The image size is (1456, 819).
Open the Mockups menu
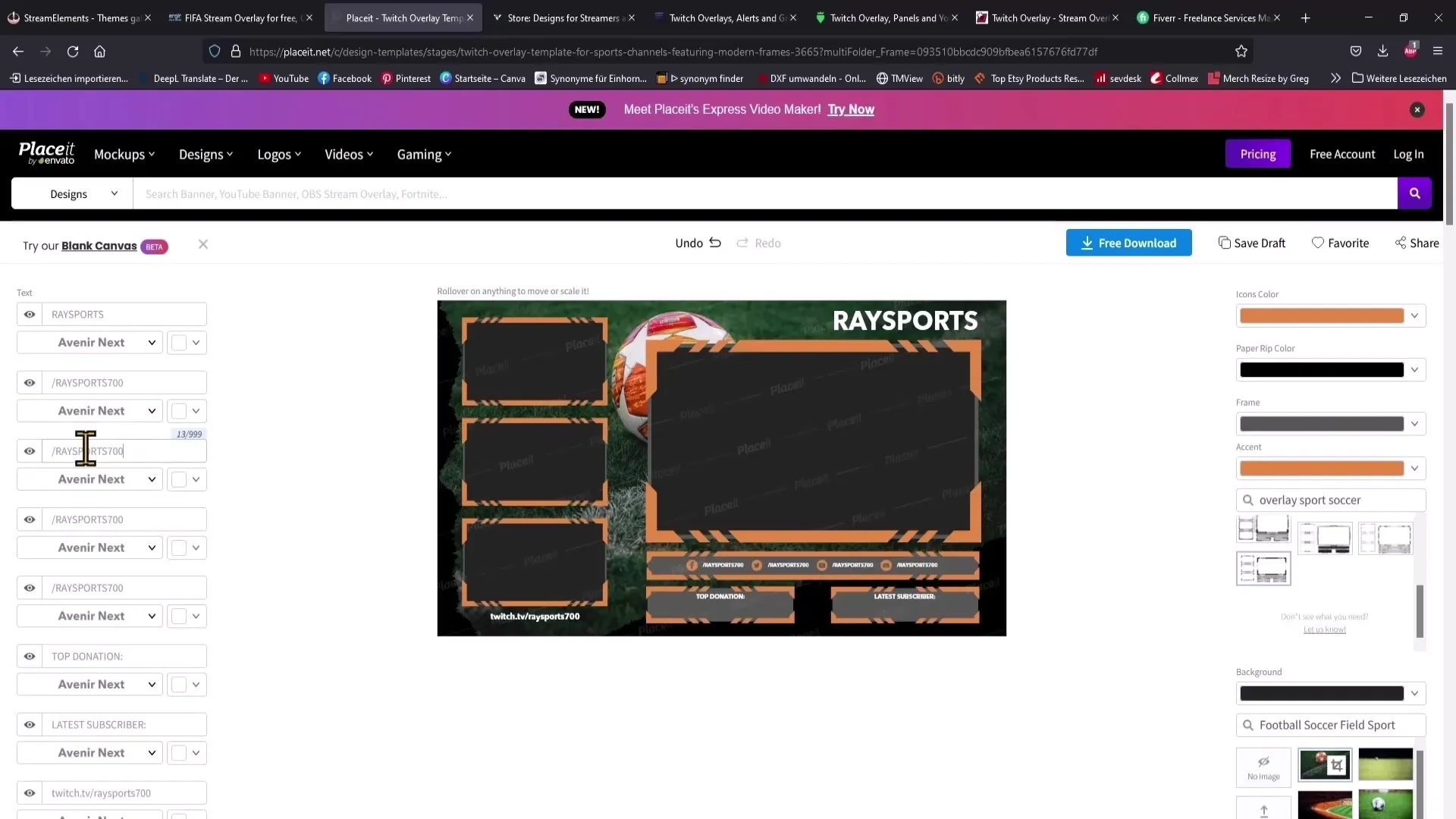click(124, 154)
